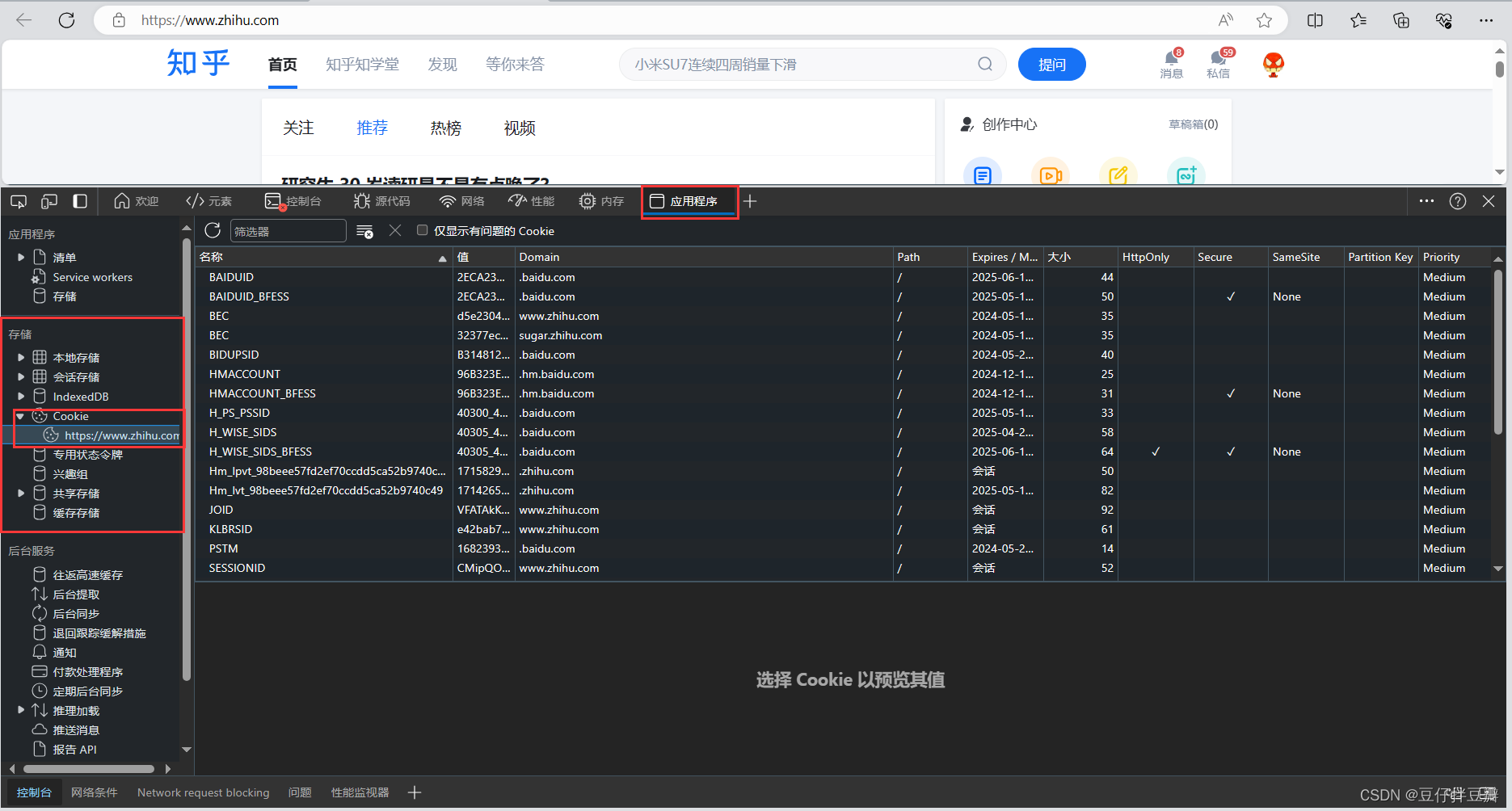Clear all cookies icon next to filter

[364, 231]
